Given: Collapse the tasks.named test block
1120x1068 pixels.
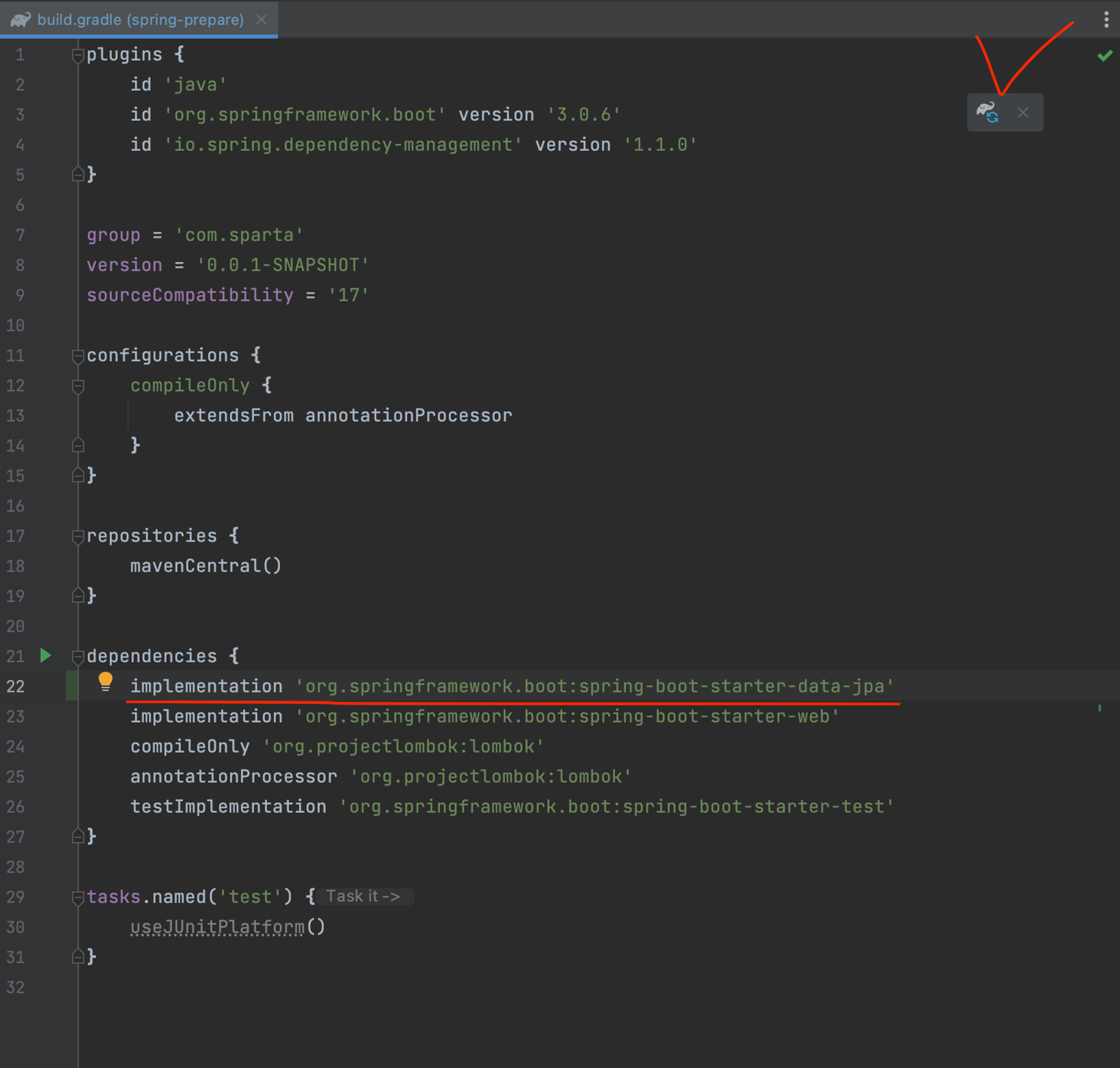Looking at the screenshot, I should click(78, 897).
